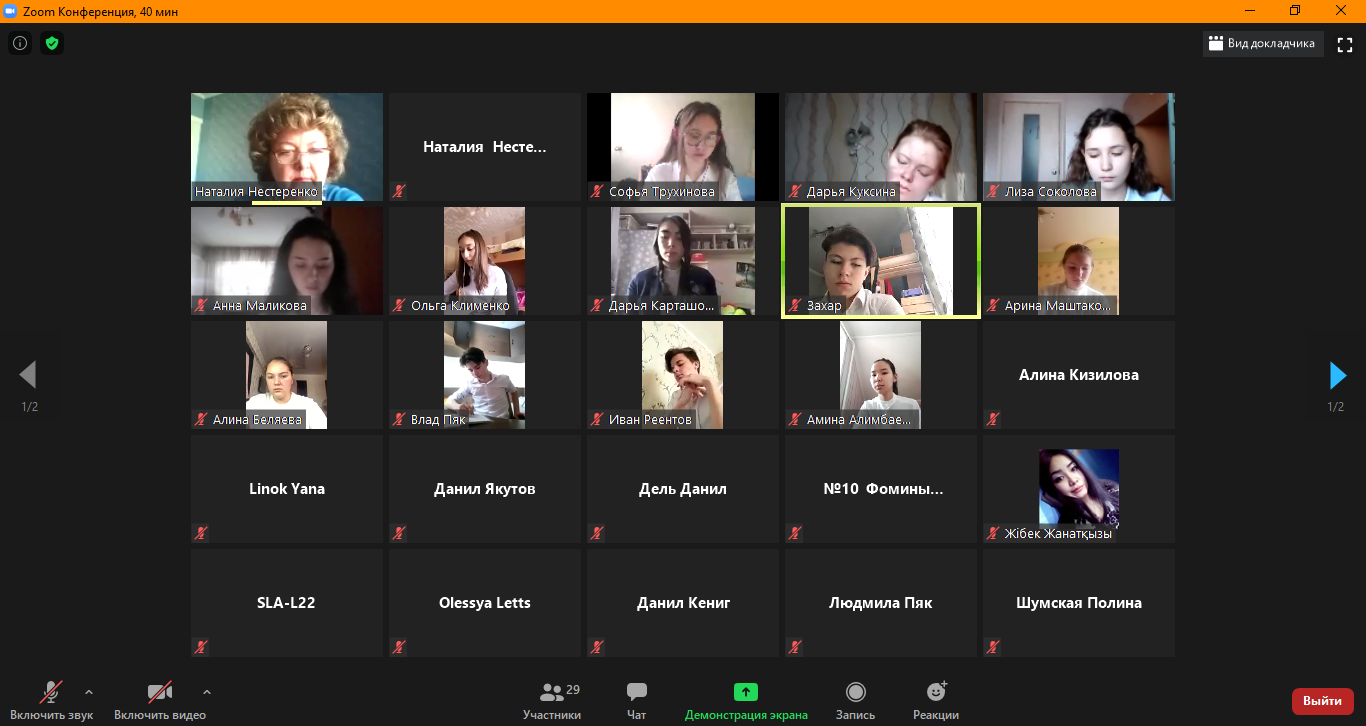
Task: Select Анна Маликова video tile
Action: (x=287, y=261)
